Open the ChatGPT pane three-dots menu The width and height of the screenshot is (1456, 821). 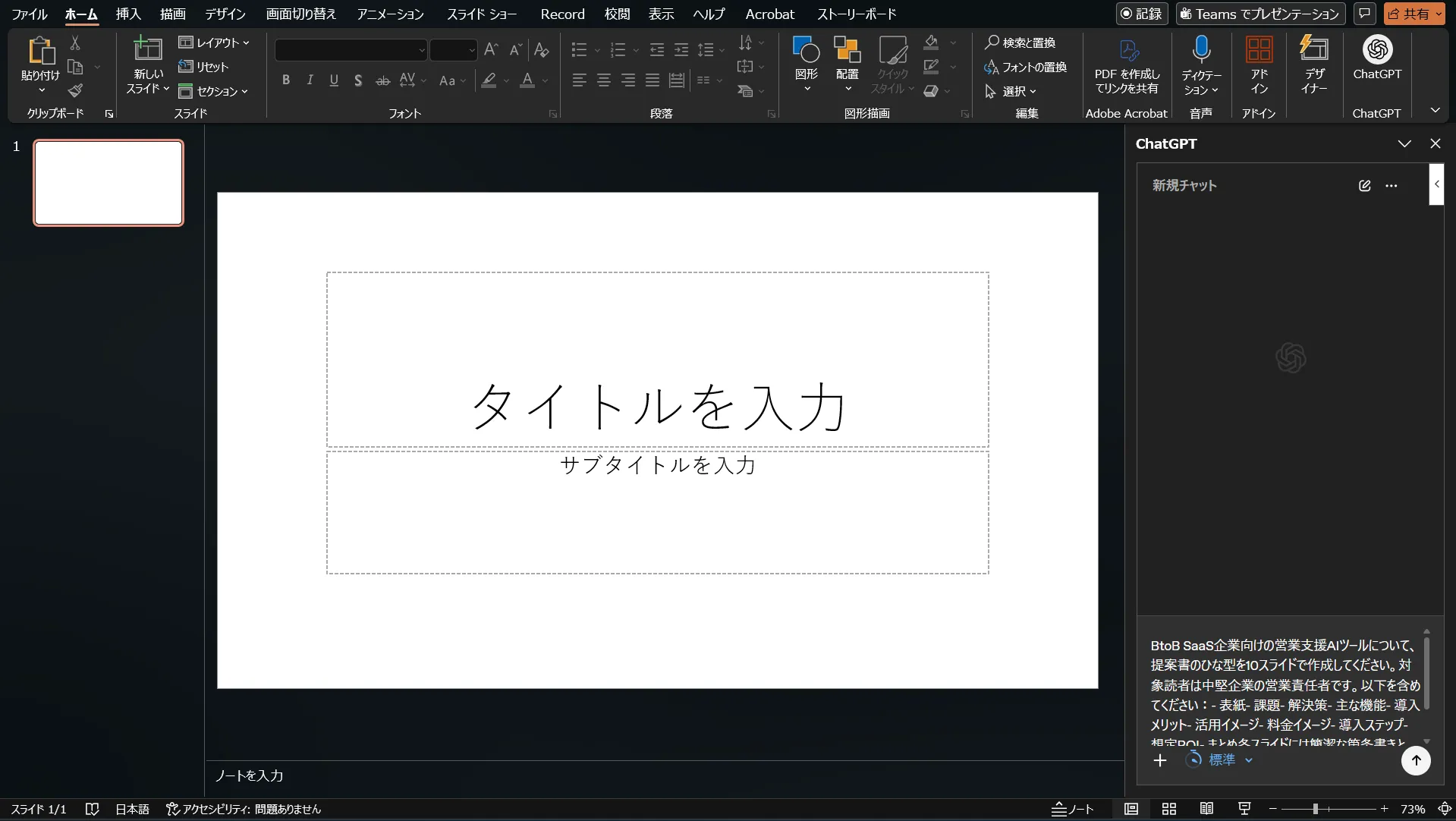(1391, 186)
